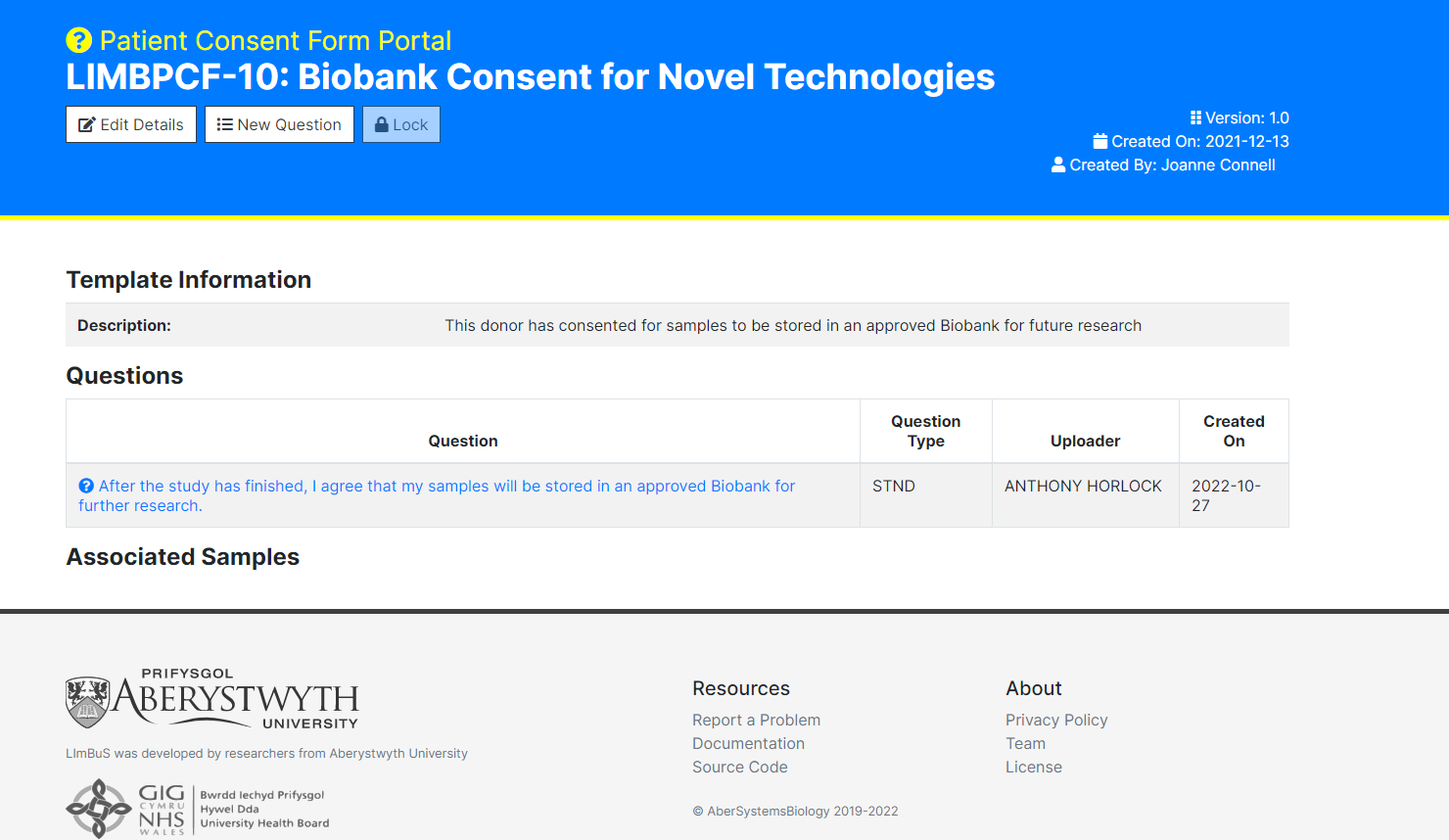This screenshot has width=1449, height=840.
Task: Click the help icon next to the Biobank question
Action: (86, 485)
